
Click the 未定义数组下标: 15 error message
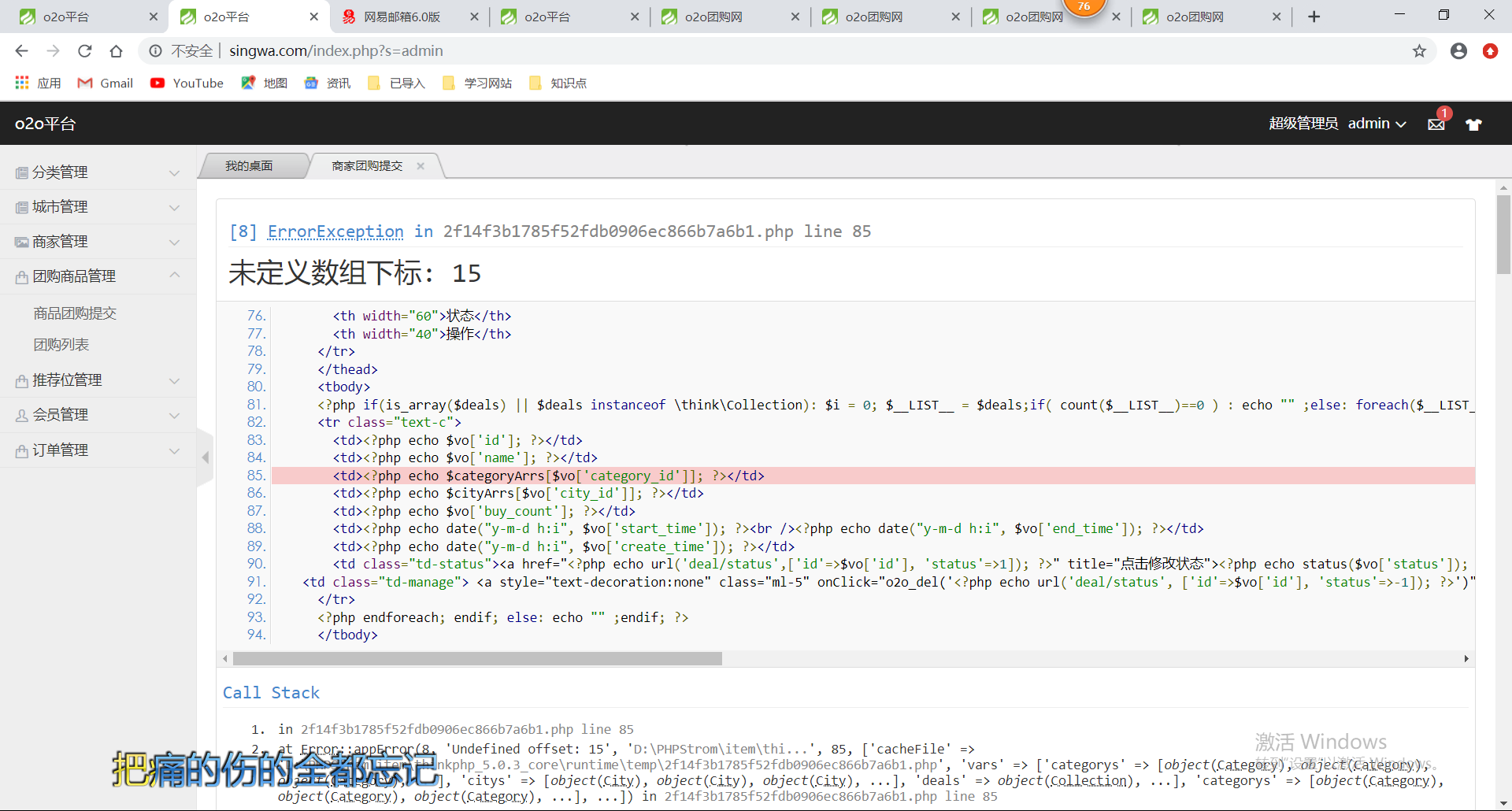[x=354, y=273]
